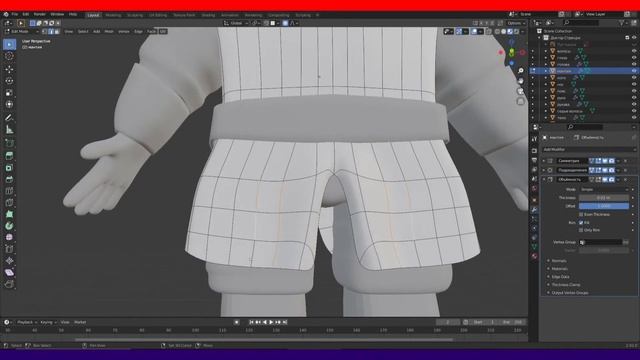Toggle eye icon of last outliner row
This screenshot has width=640, height=360.
pos(634,118)
